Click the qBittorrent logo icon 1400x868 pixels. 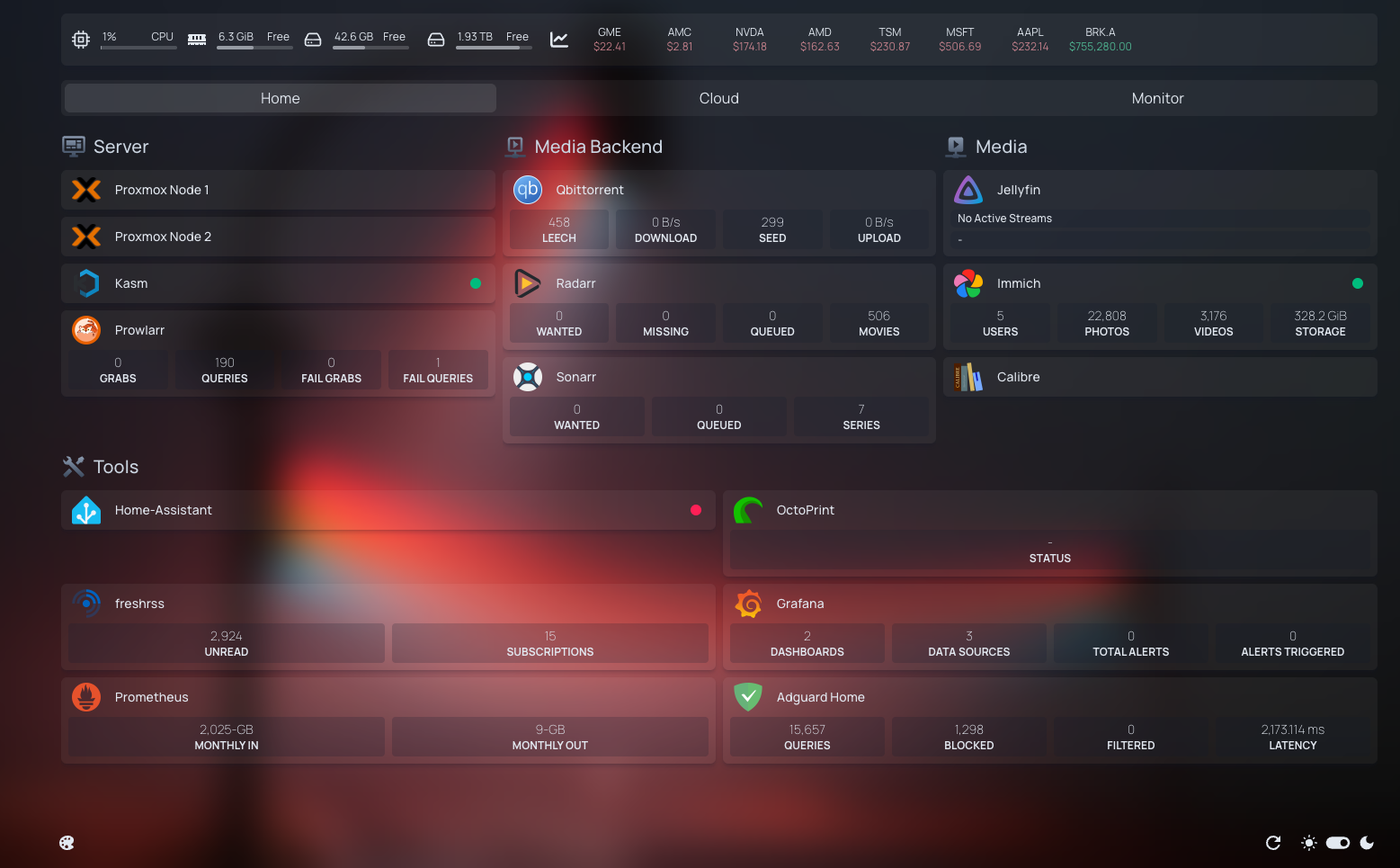point(528,190)
